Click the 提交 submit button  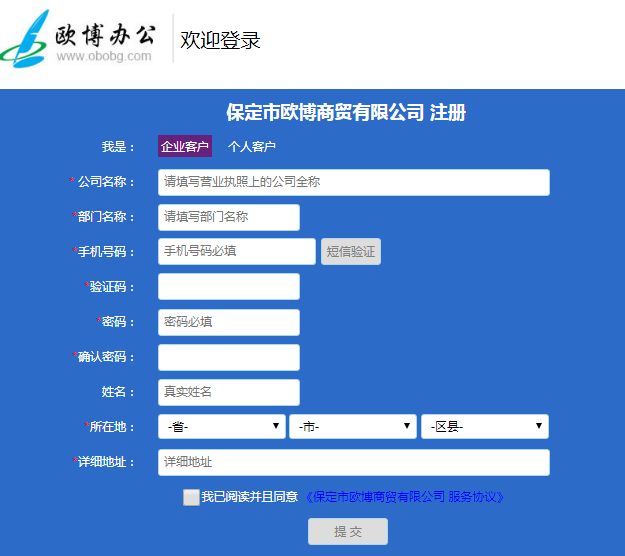point(348,531)
